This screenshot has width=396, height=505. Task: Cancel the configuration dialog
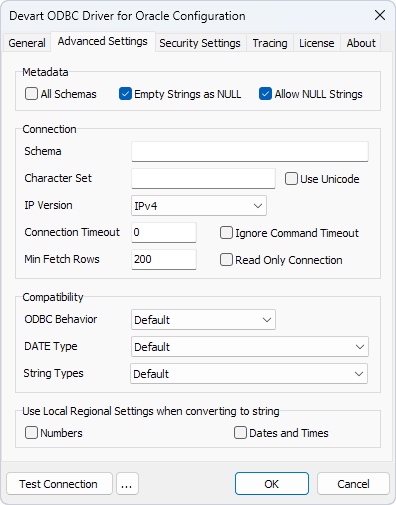tap(353, 484)
